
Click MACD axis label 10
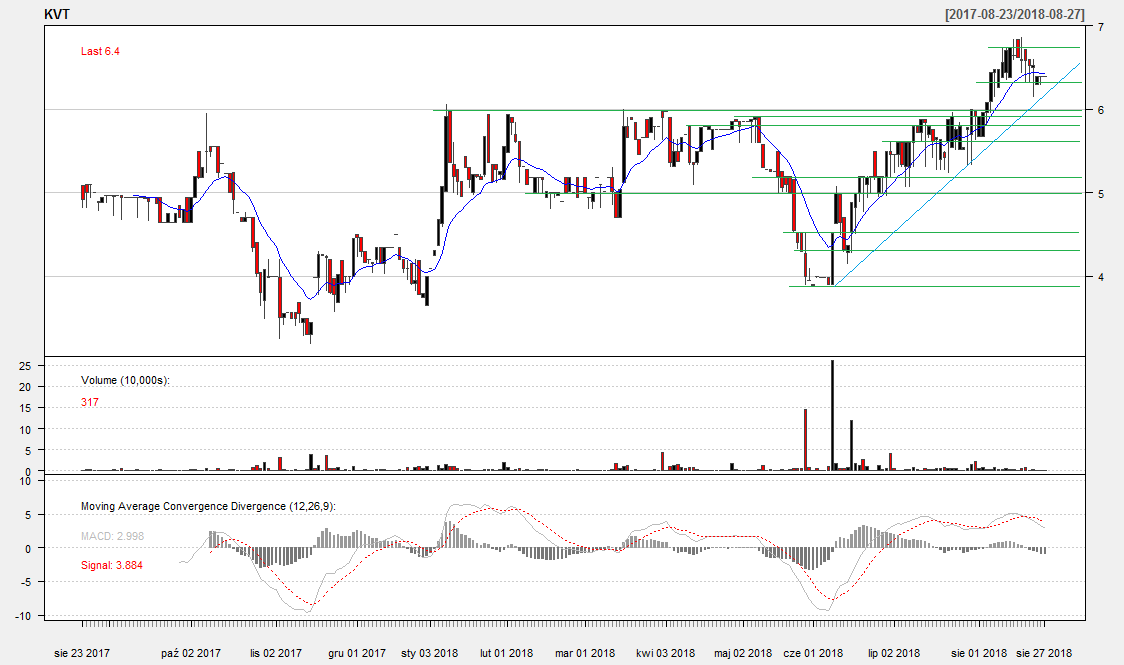point(25,481)
